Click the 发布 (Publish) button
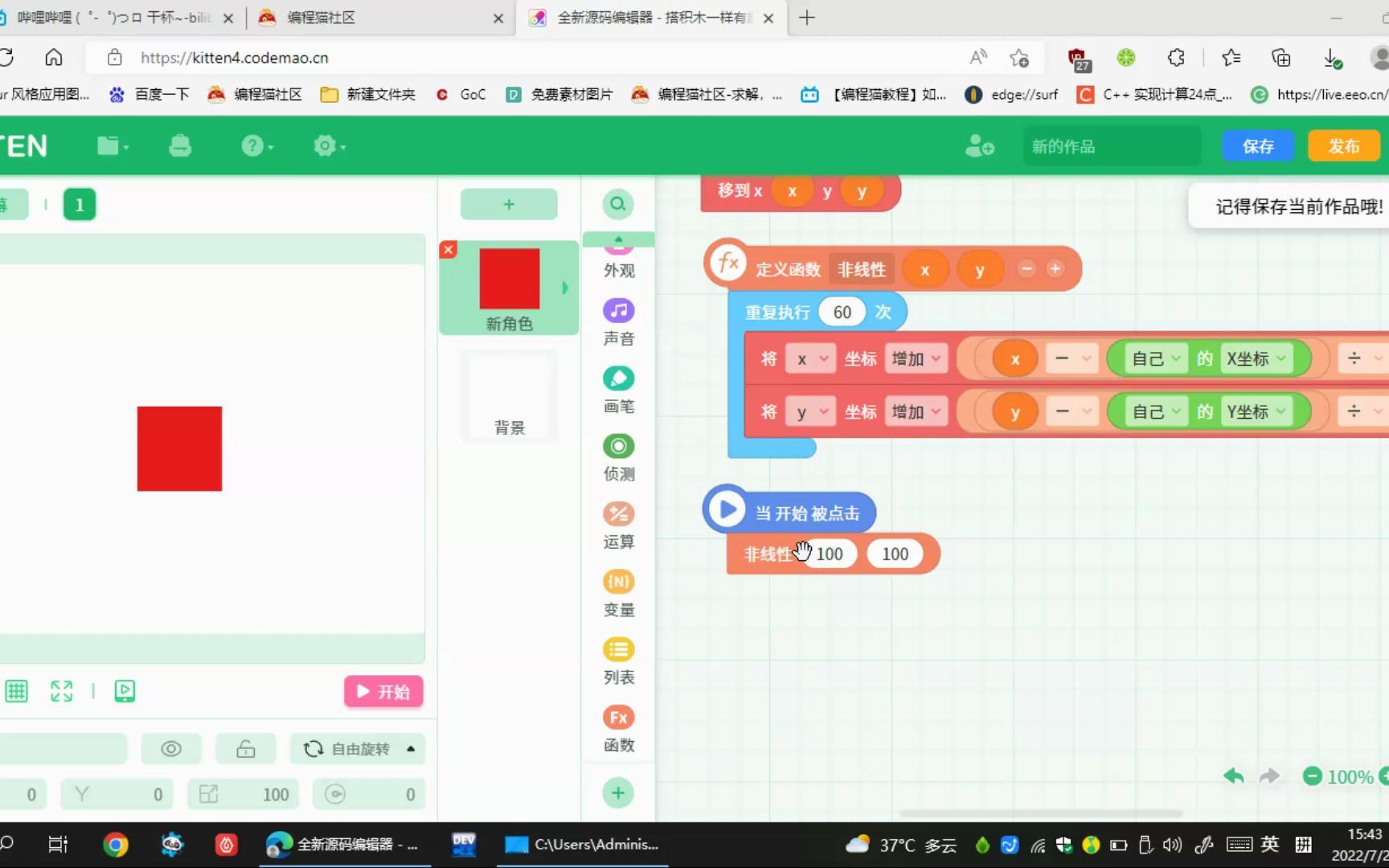 (1342, 145)
